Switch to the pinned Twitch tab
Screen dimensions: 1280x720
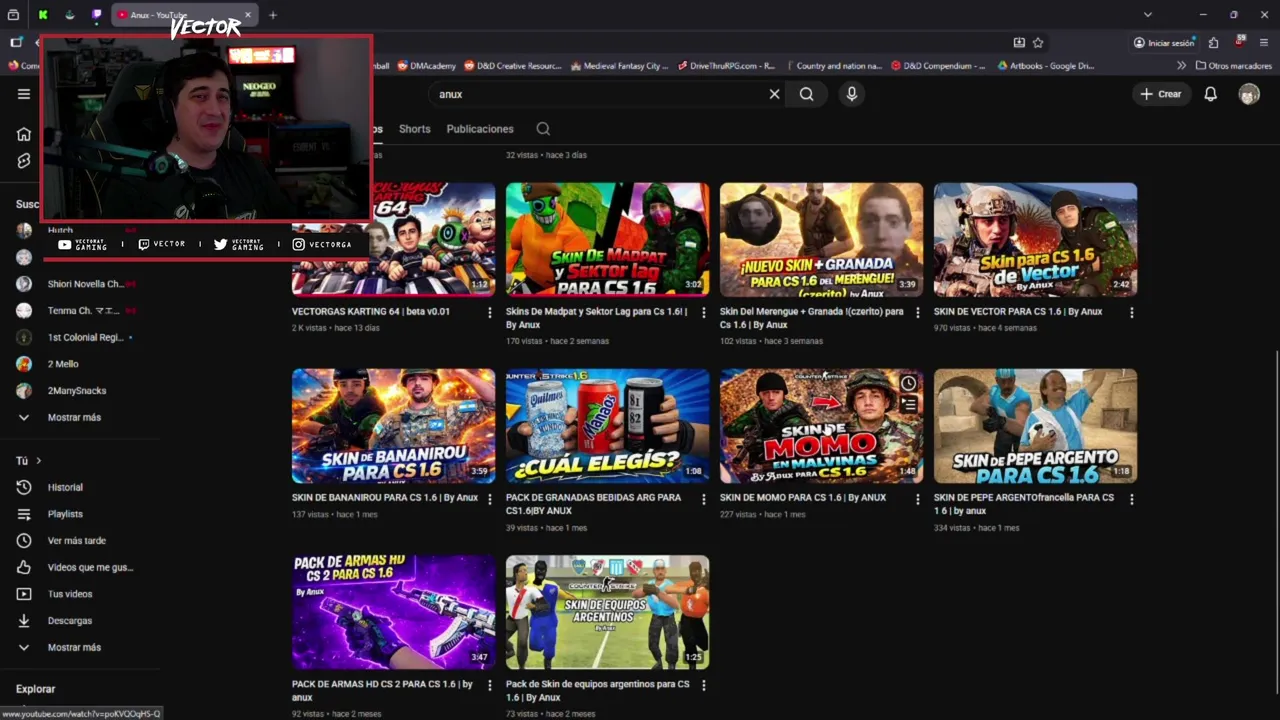pyautogui.click(x=96, y=15)
